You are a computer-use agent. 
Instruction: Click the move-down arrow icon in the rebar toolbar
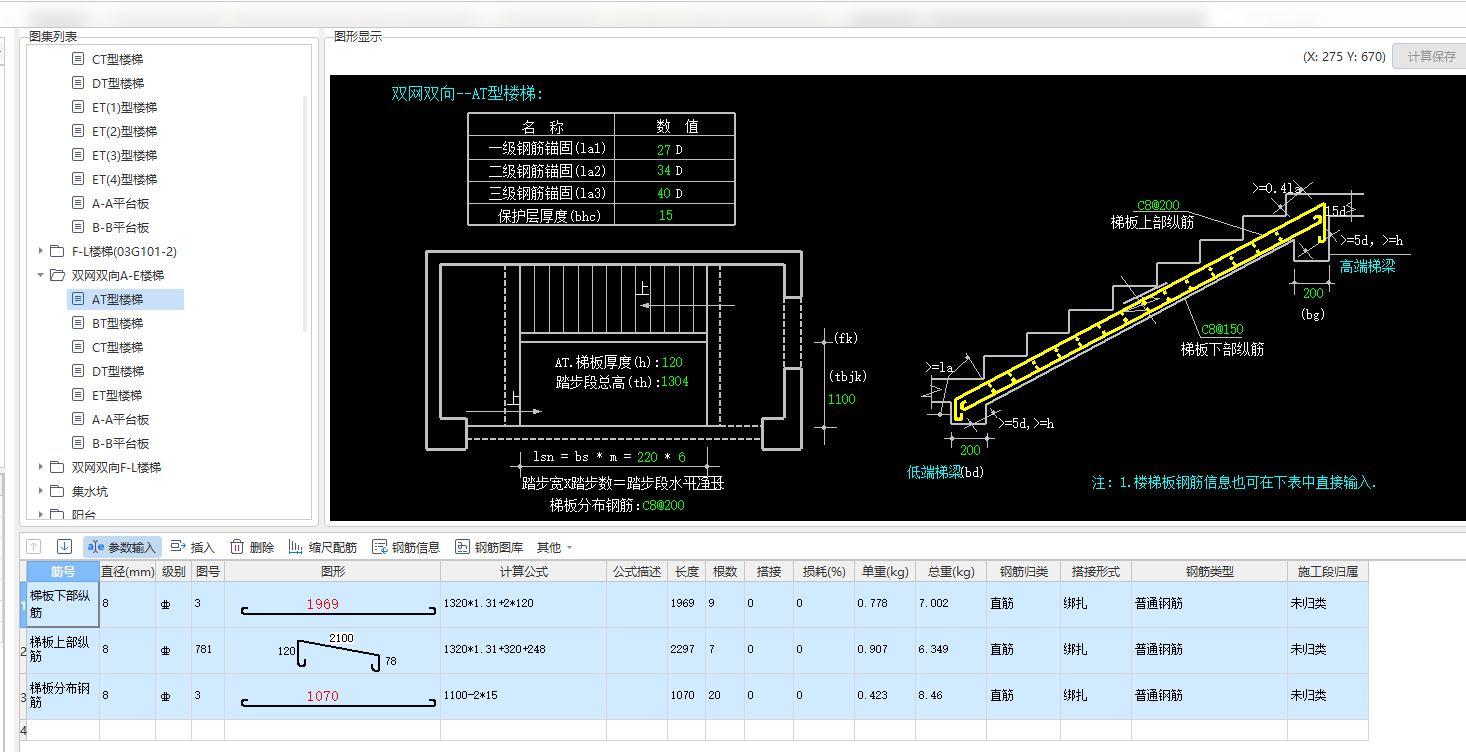click(64, 547)
